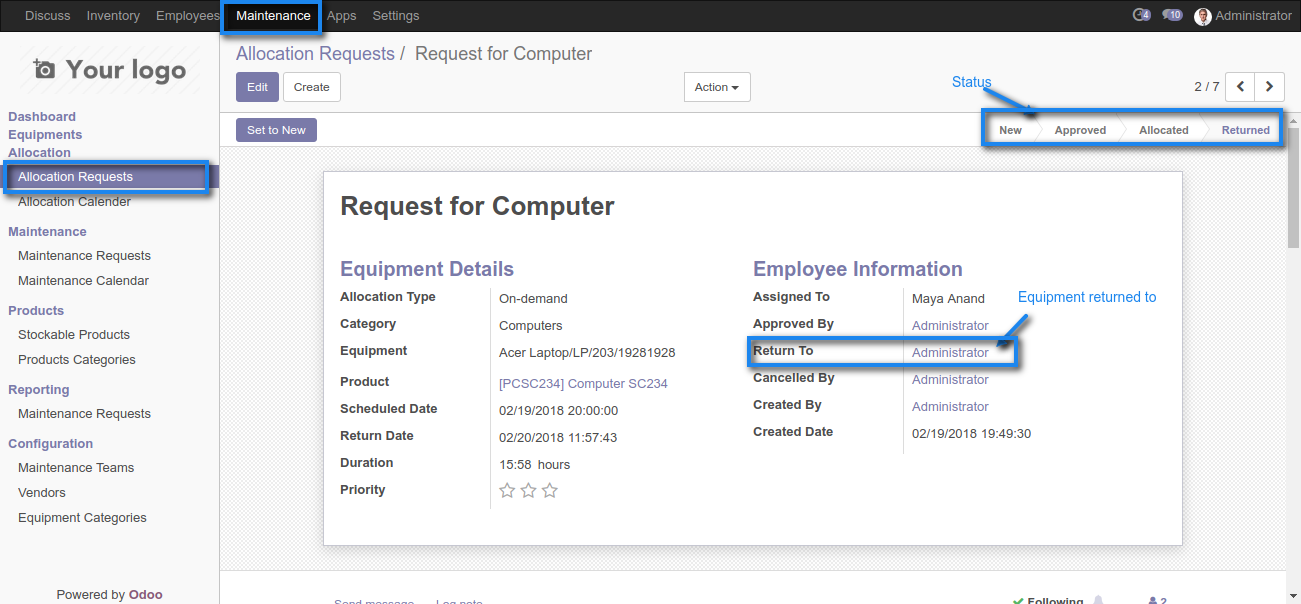Go to the previous record arrow
The height and width of the screenshot is (604, 1301).
(x=1240, y=87)
